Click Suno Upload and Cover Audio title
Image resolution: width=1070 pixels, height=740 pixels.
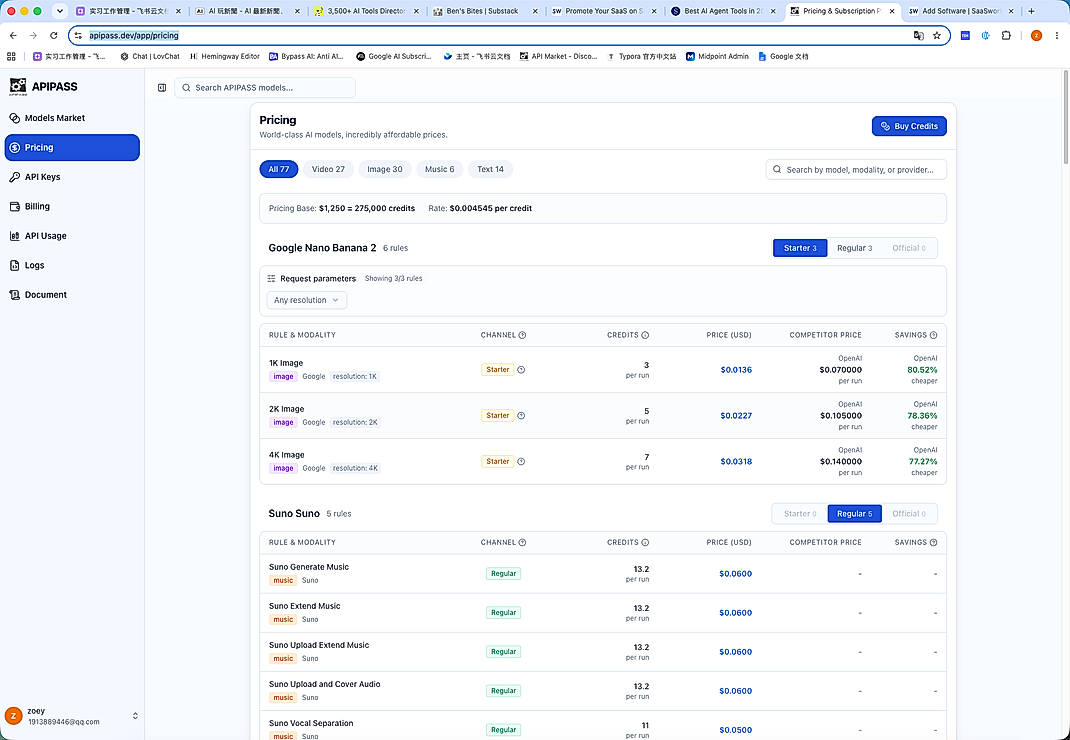tap(324, 684)
